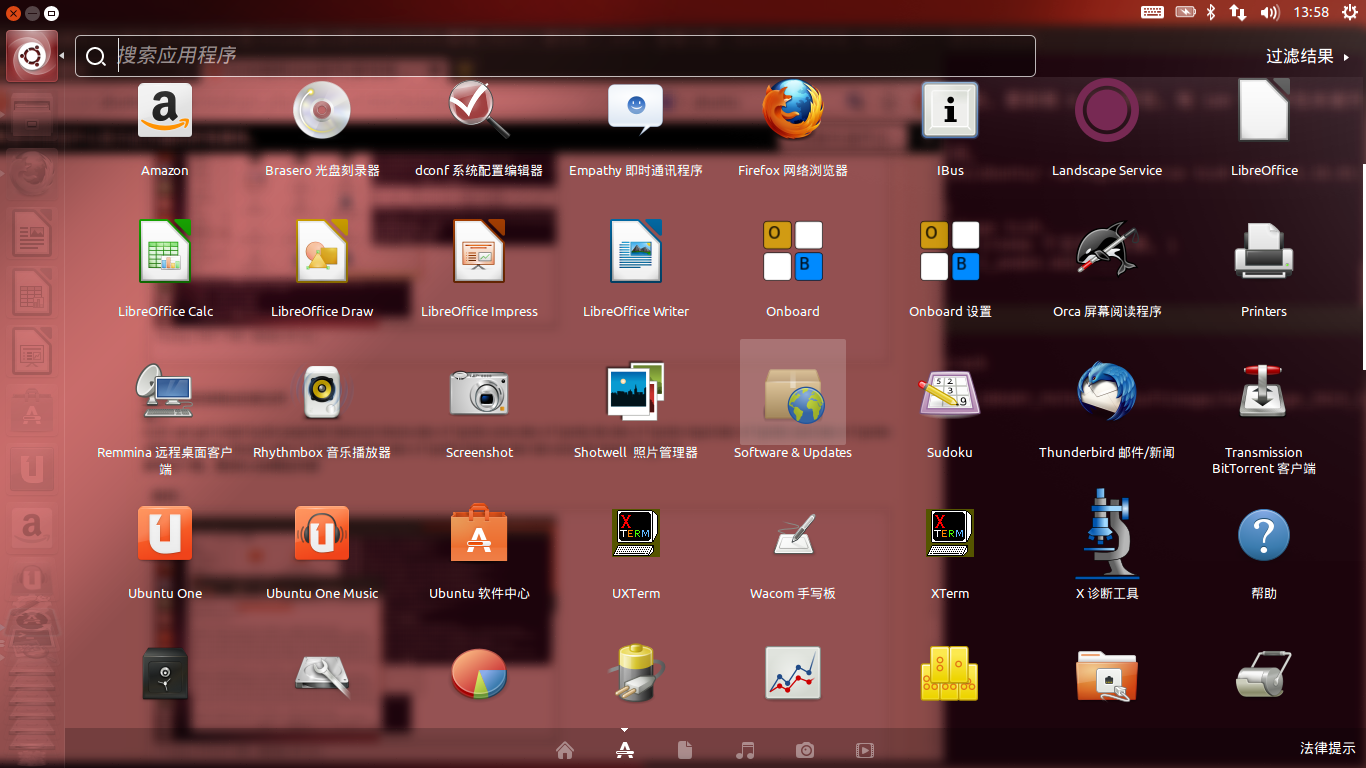
Task: Open the Amazon application
Action: pyautogui.click(x=165, y=111)
